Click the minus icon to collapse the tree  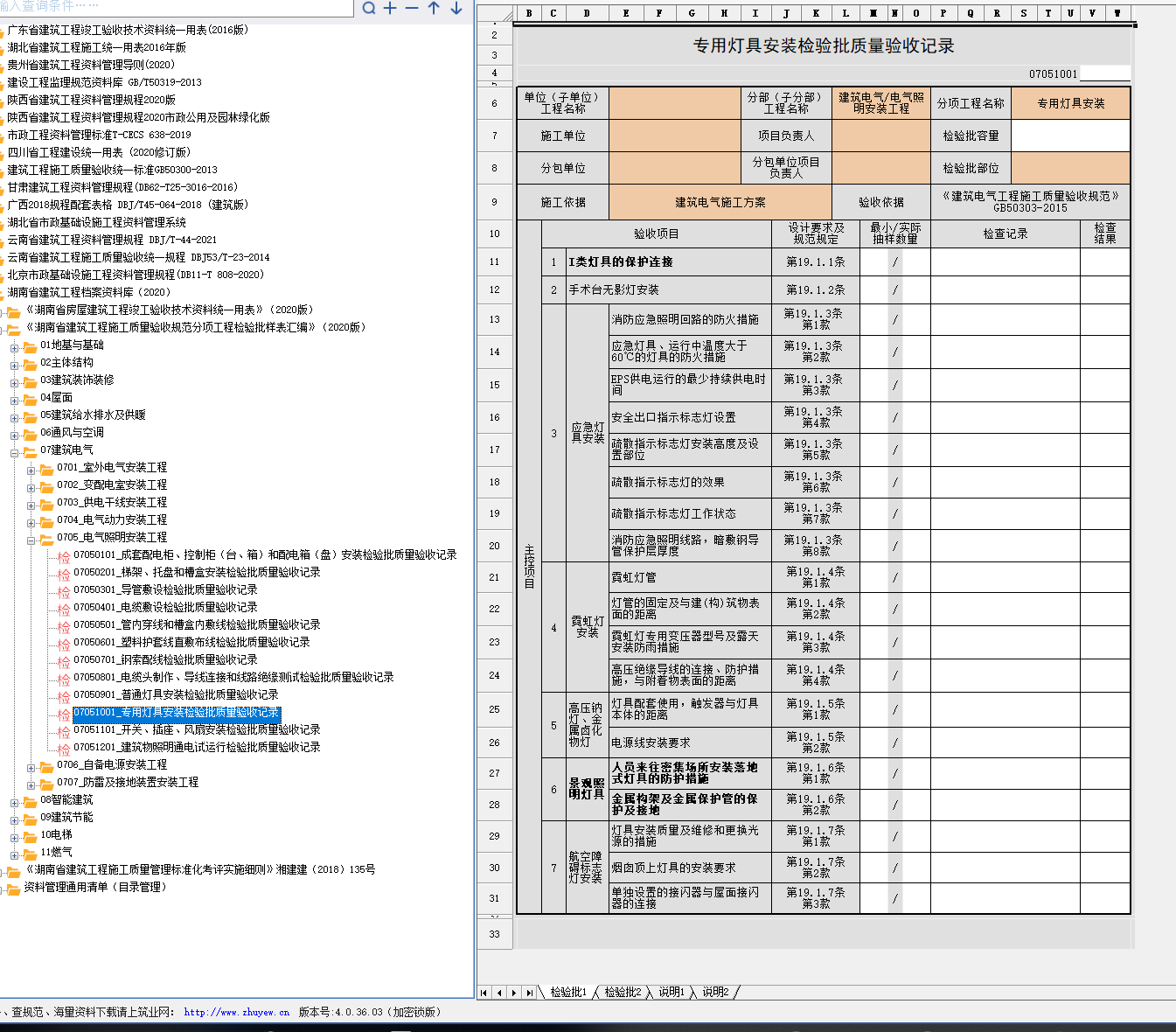tap(412, 8)
